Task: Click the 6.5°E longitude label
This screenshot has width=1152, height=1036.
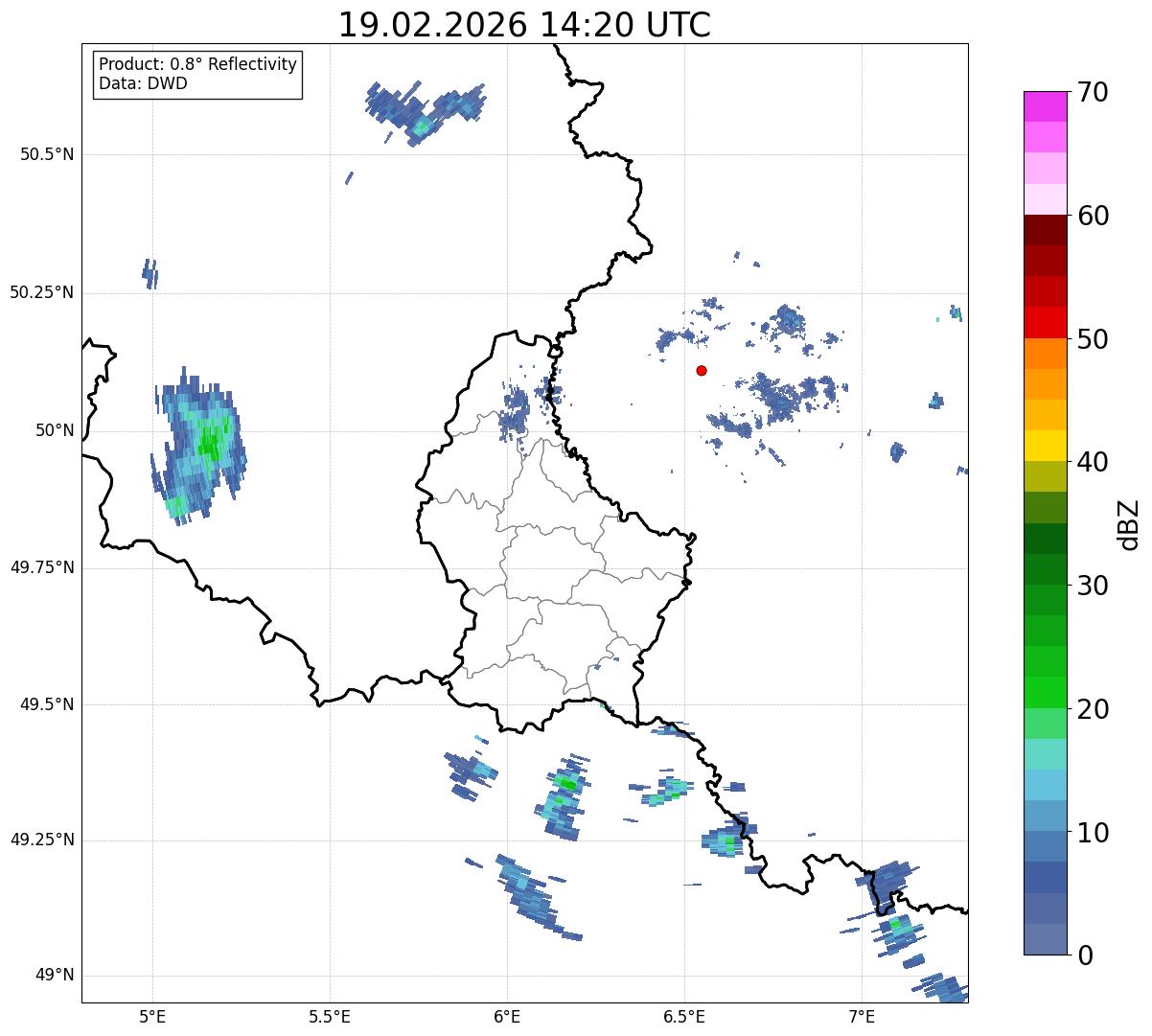Action: 684,1016
